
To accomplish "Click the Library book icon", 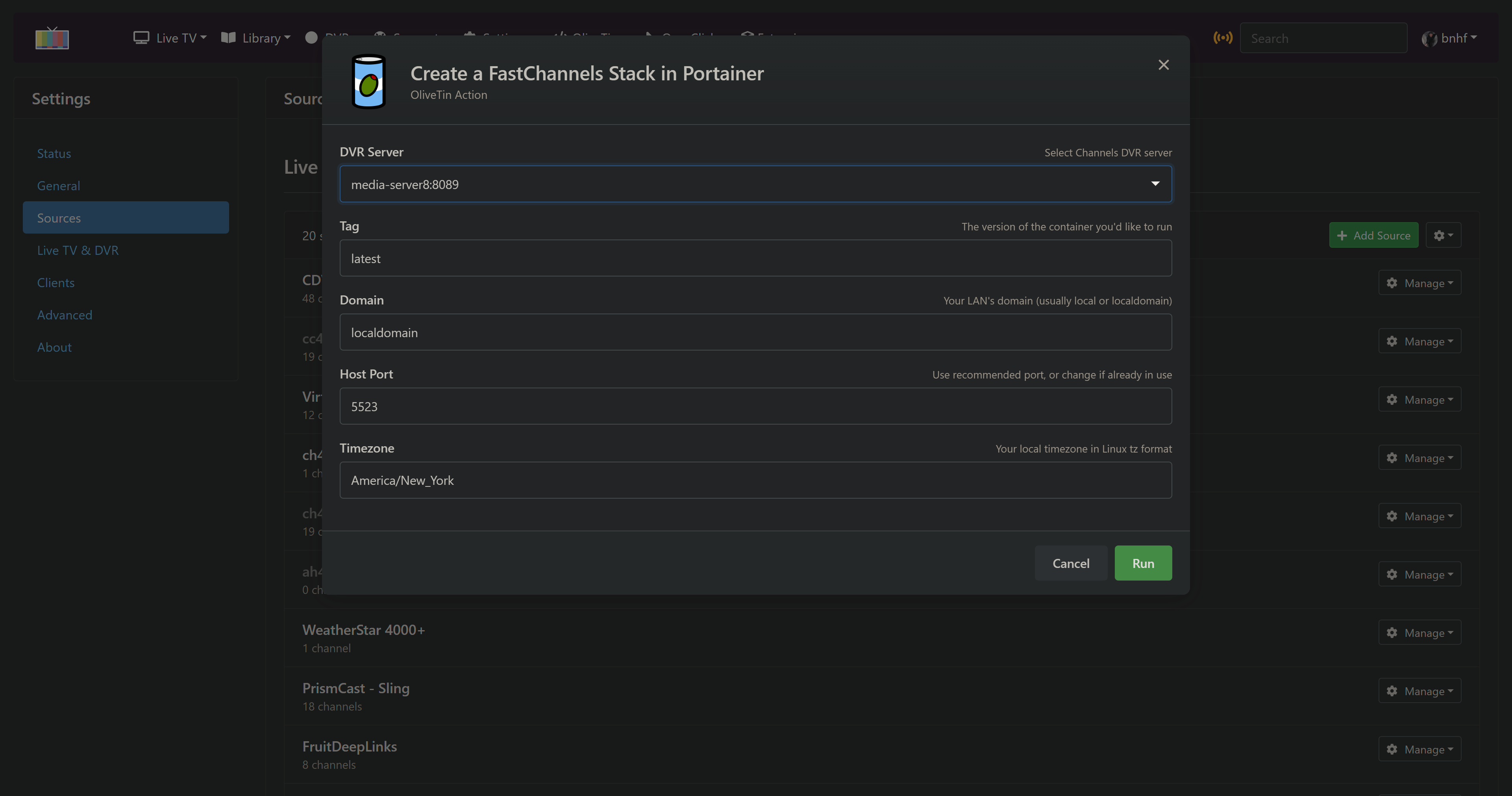I will pyautogui.click(x=228, y=38).
